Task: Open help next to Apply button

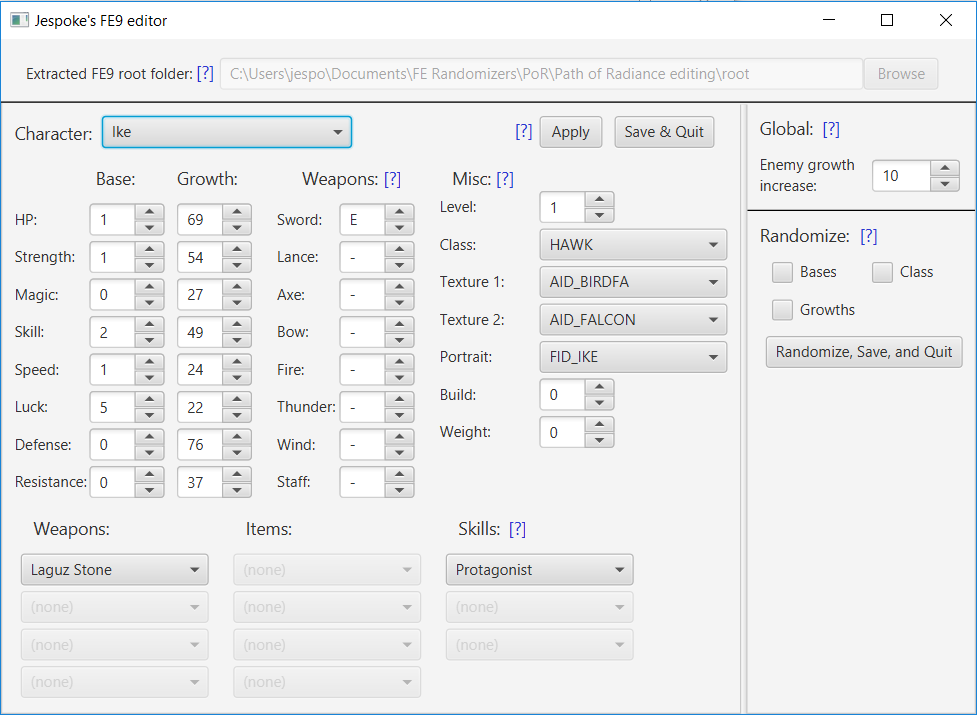Action: point(523,131)
